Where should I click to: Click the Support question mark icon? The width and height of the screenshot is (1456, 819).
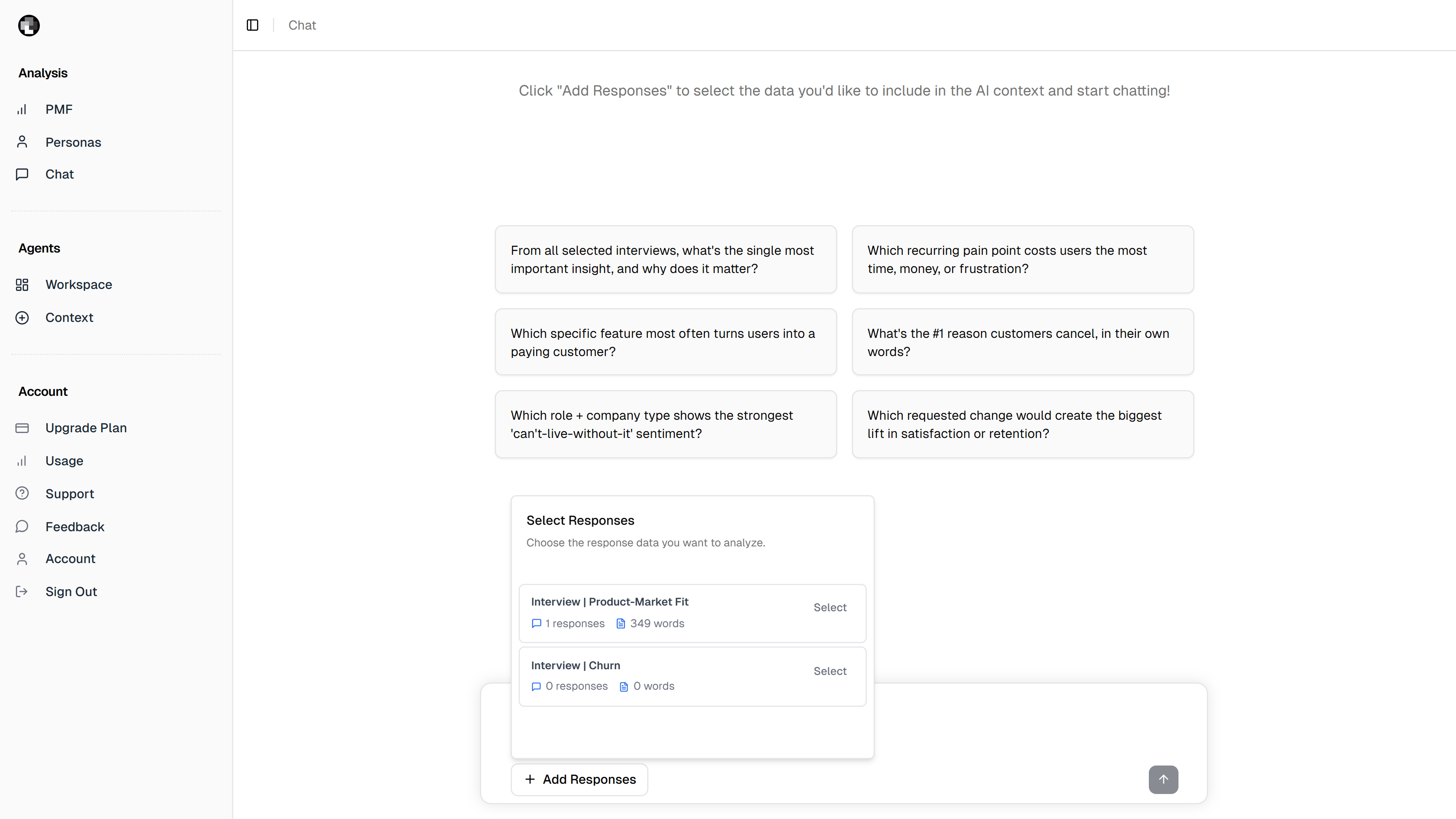pyautogui.click(x=22, y=493)
